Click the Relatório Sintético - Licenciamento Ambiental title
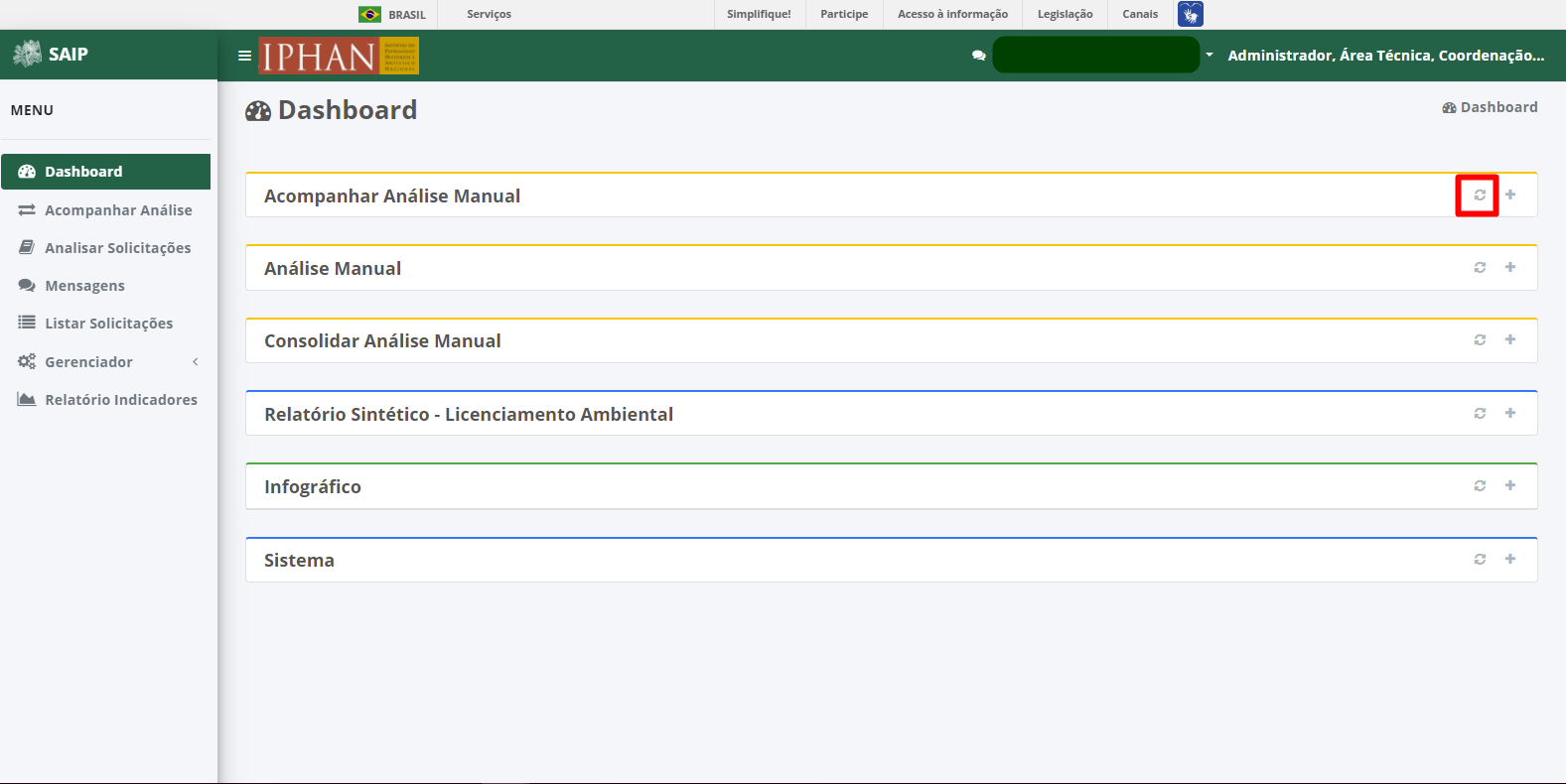Viewport: 1566px width, 784px height. point(469,414)
